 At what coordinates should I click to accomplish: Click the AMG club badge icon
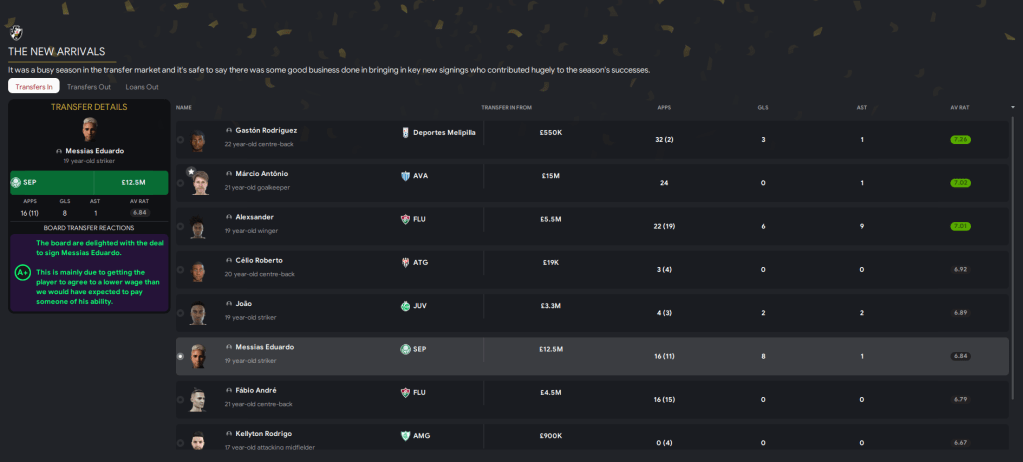[405, 435]
